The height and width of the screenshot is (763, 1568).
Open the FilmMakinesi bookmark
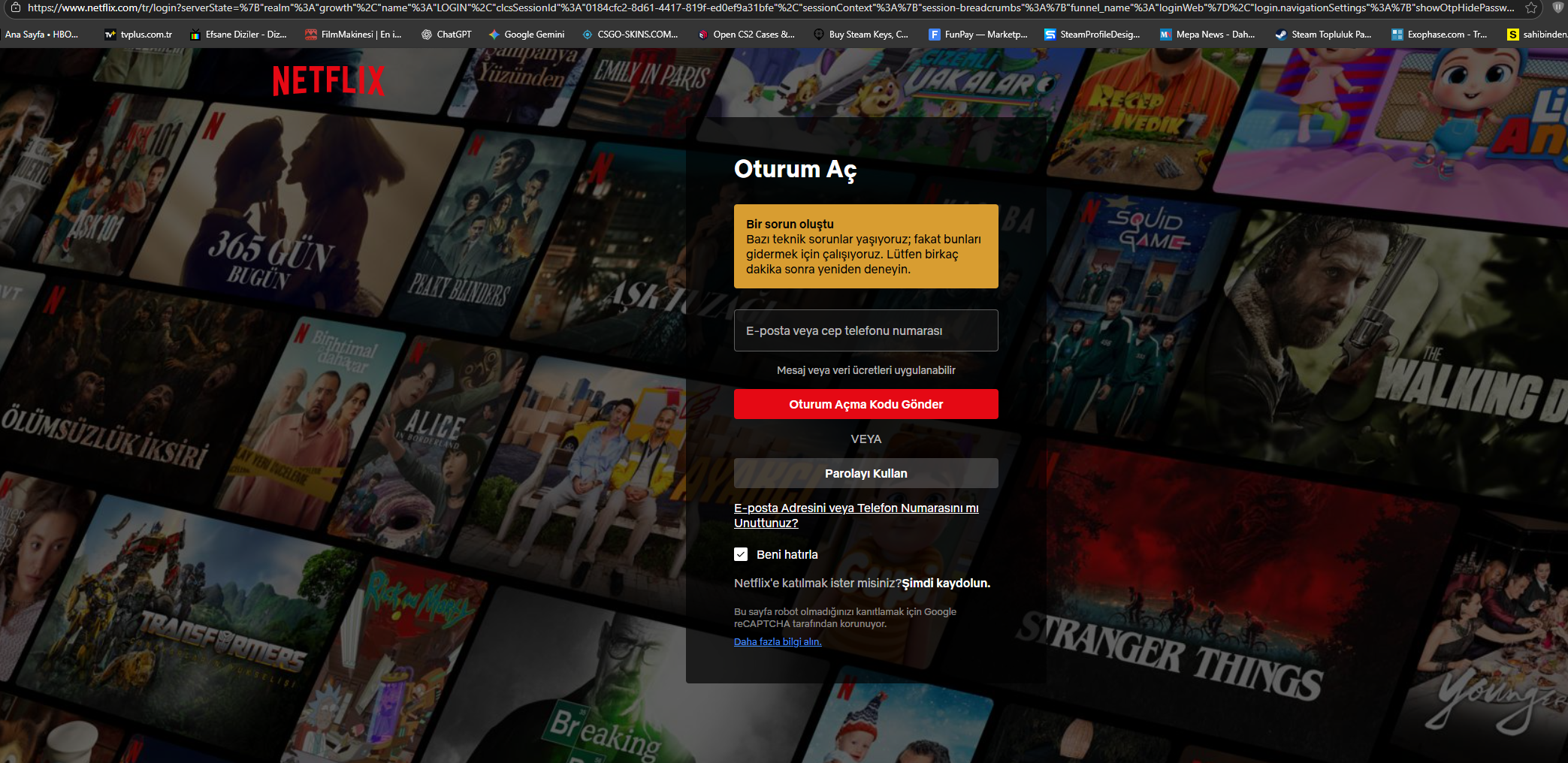353,35
